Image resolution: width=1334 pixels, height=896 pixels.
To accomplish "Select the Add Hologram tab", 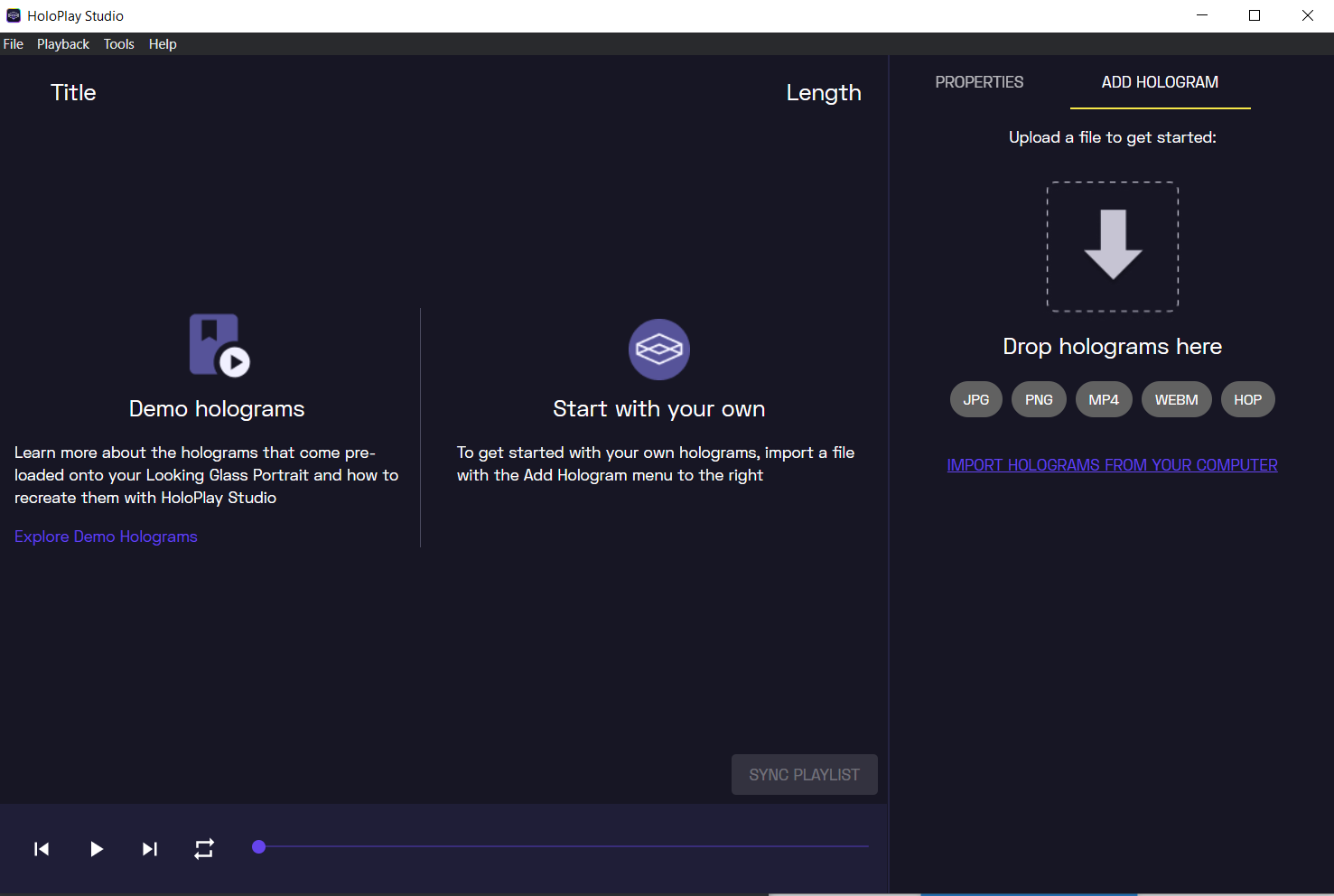I will tap(1161, 82).
